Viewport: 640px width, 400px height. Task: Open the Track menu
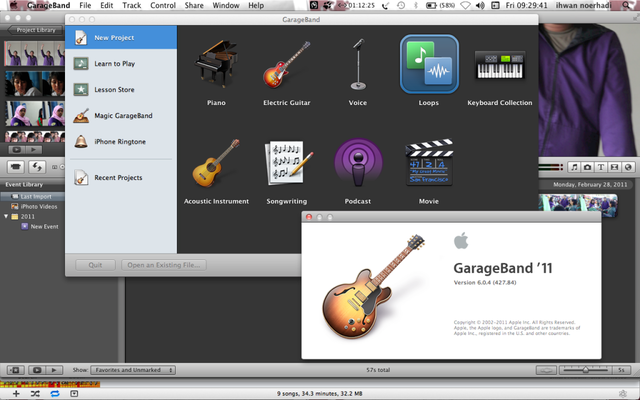(131, 5)
